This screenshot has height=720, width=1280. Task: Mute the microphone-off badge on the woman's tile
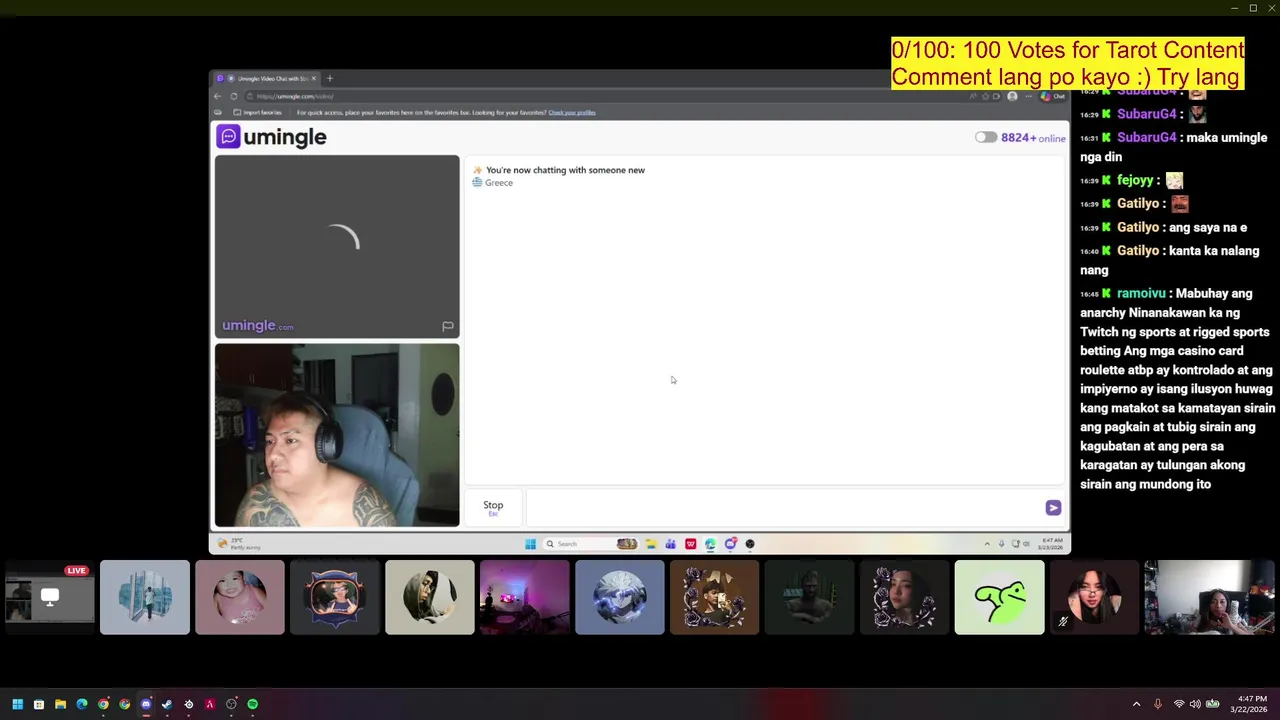(x=1063, y=621)
